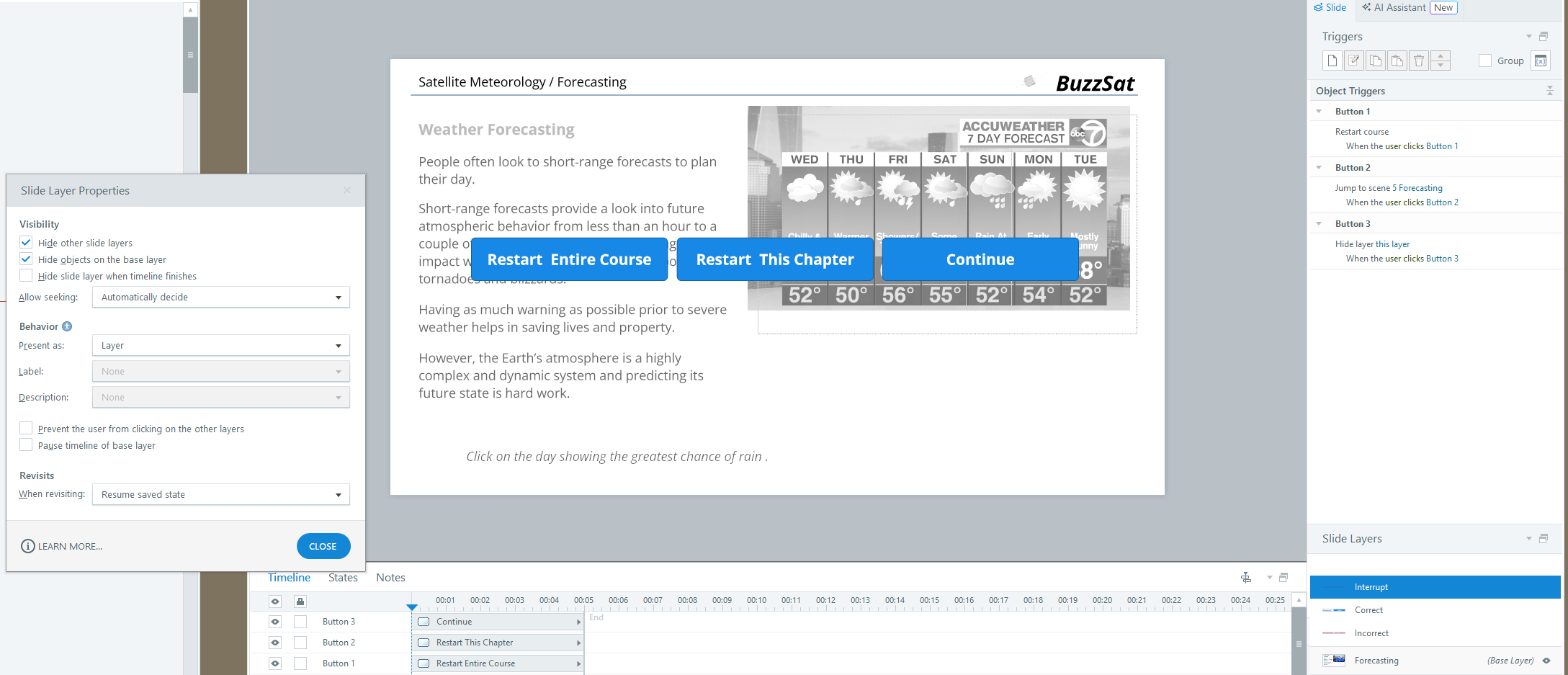1568x675 pixels.
Task: Click the Learn More info icon
Action: pos(27,546)
